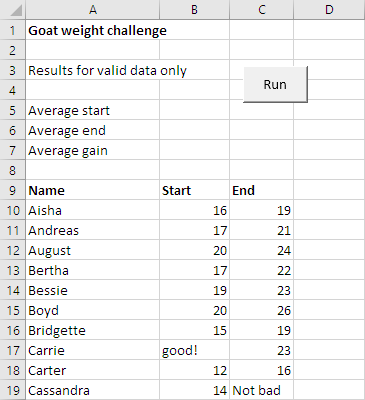
Task: Select column A header
Action: pos(93,10)
